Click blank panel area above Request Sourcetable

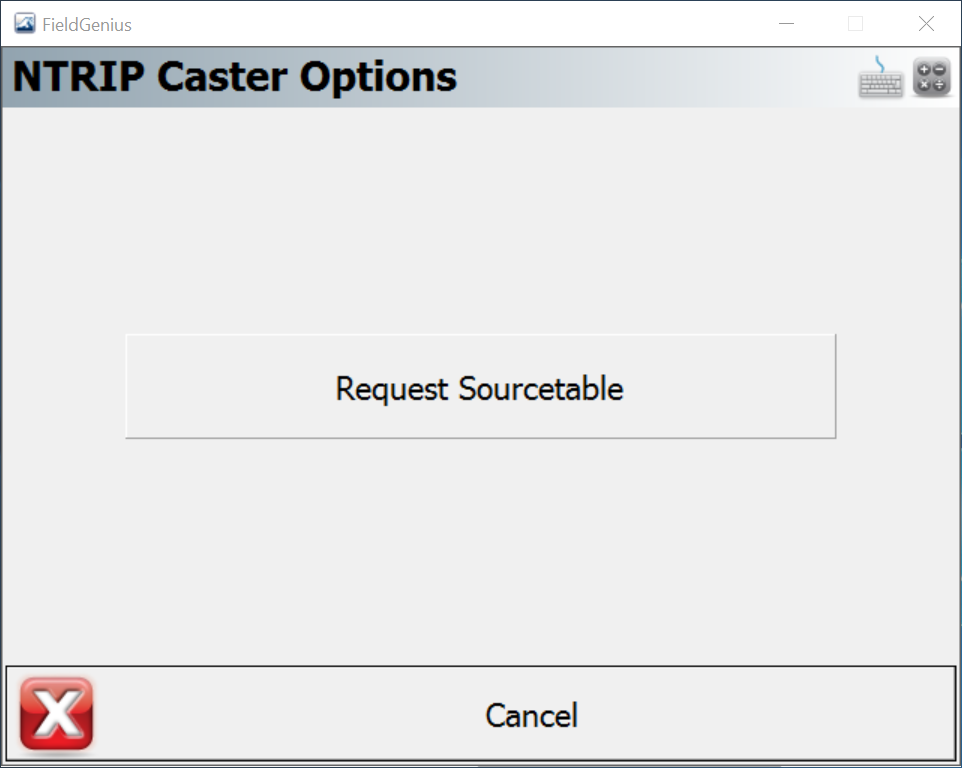click(480, 220)
